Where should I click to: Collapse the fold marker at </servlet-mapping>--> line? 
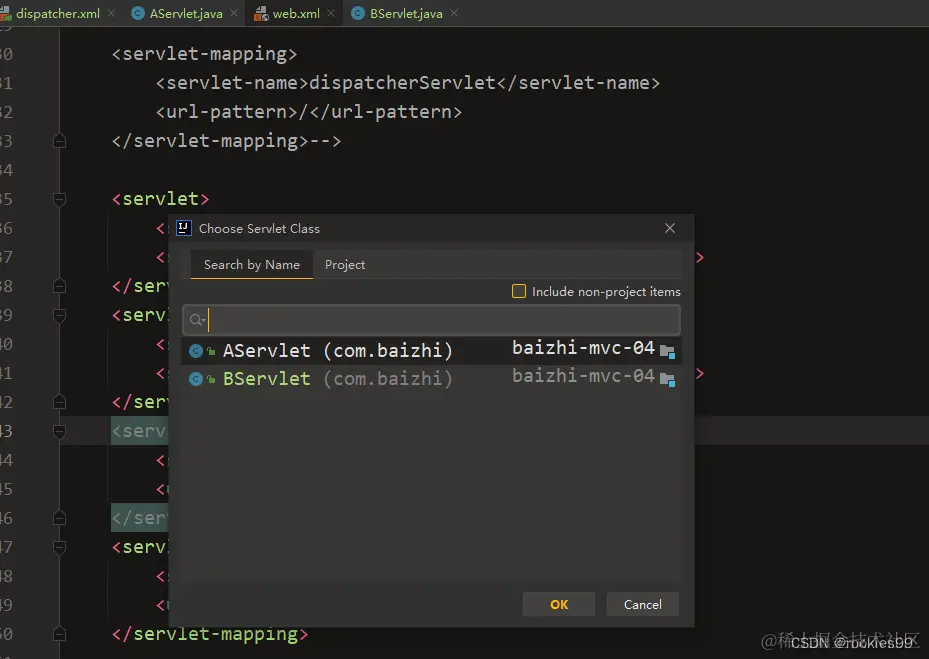click(59, 141)
